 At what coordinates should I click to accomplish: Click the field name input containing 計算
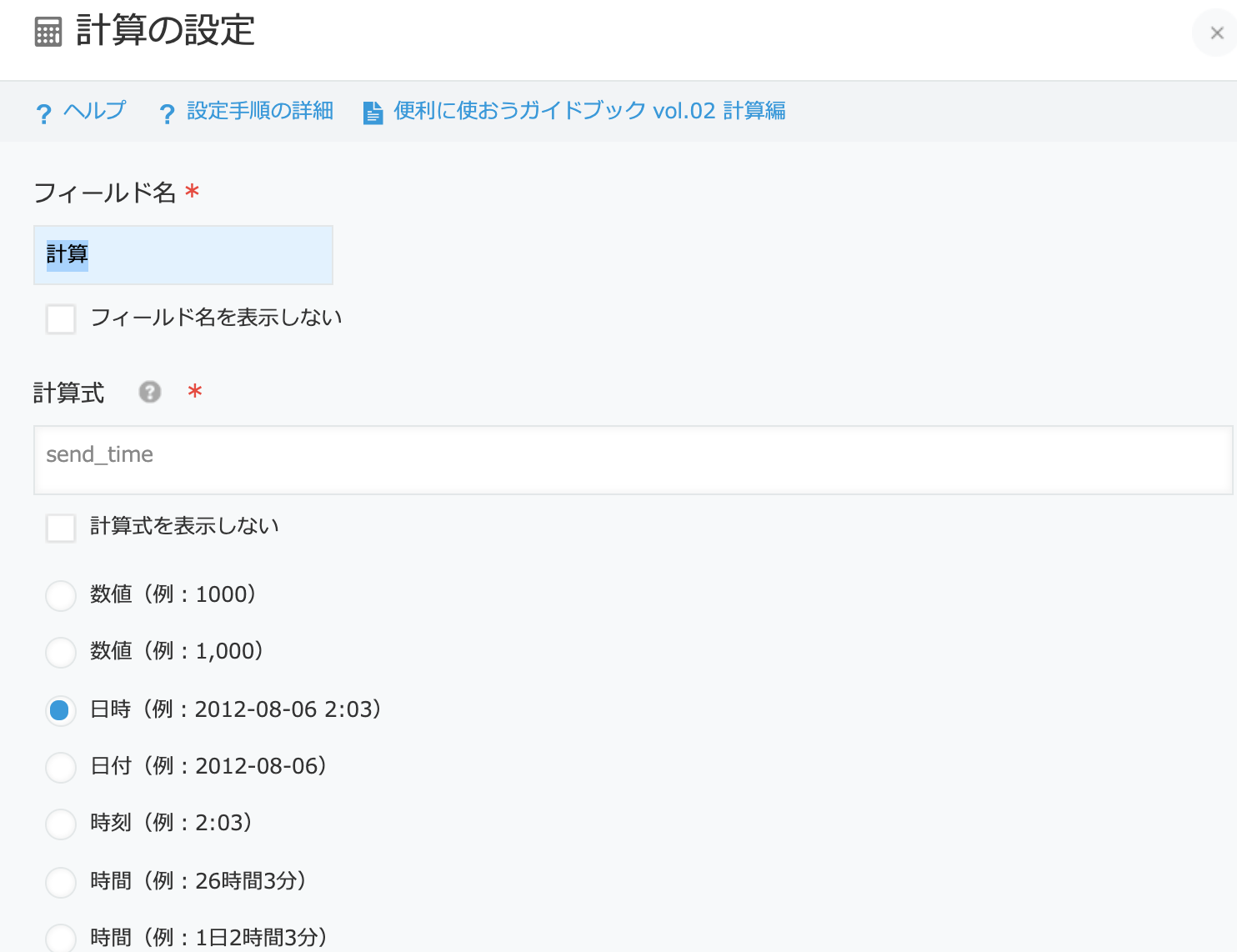coord(183,255)
